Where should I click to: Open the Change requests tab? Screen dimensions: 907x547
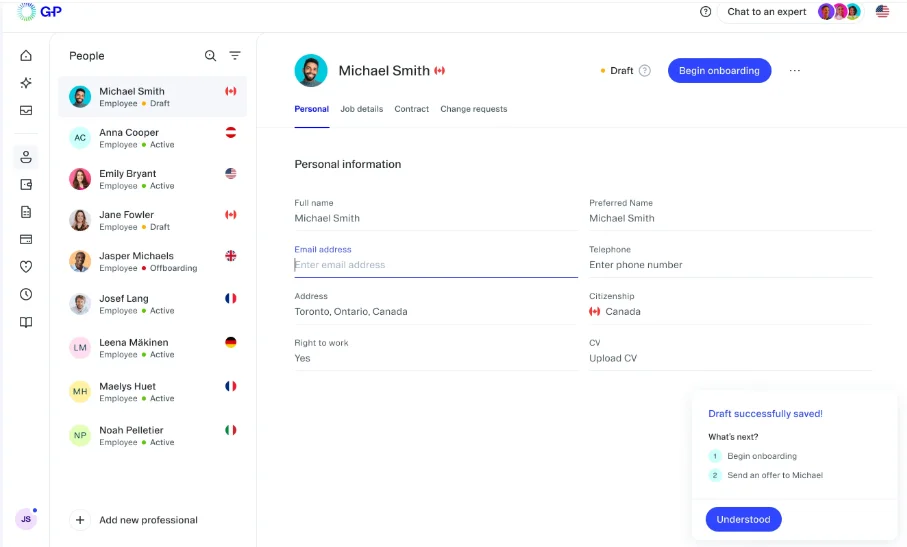point(473,109)
